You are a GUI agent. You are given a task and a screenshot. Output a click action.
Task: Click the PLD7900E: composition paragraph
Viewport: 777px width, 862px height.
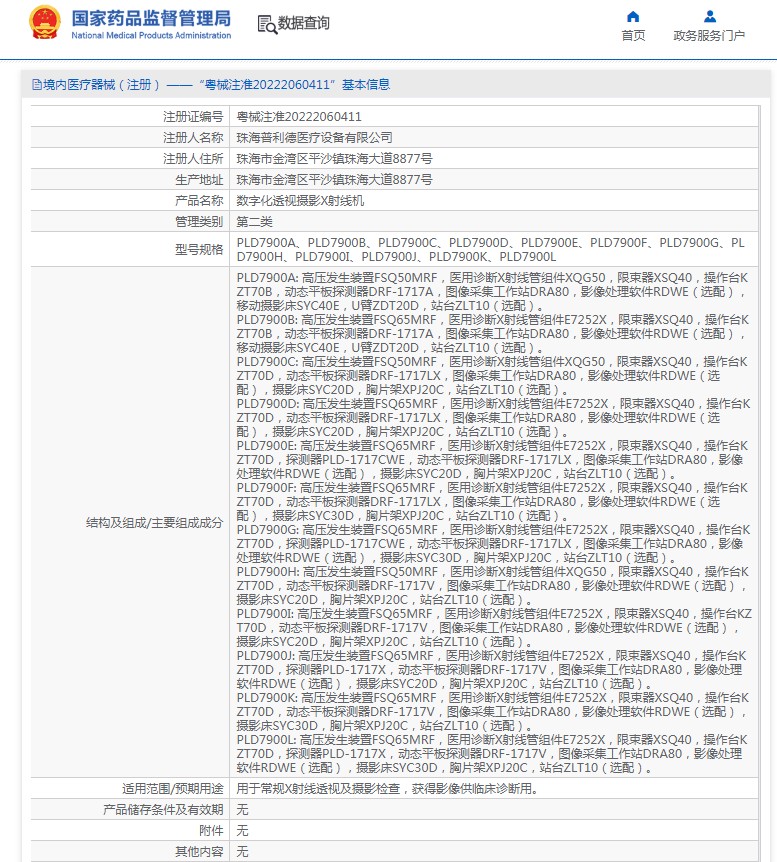[492, 460]
